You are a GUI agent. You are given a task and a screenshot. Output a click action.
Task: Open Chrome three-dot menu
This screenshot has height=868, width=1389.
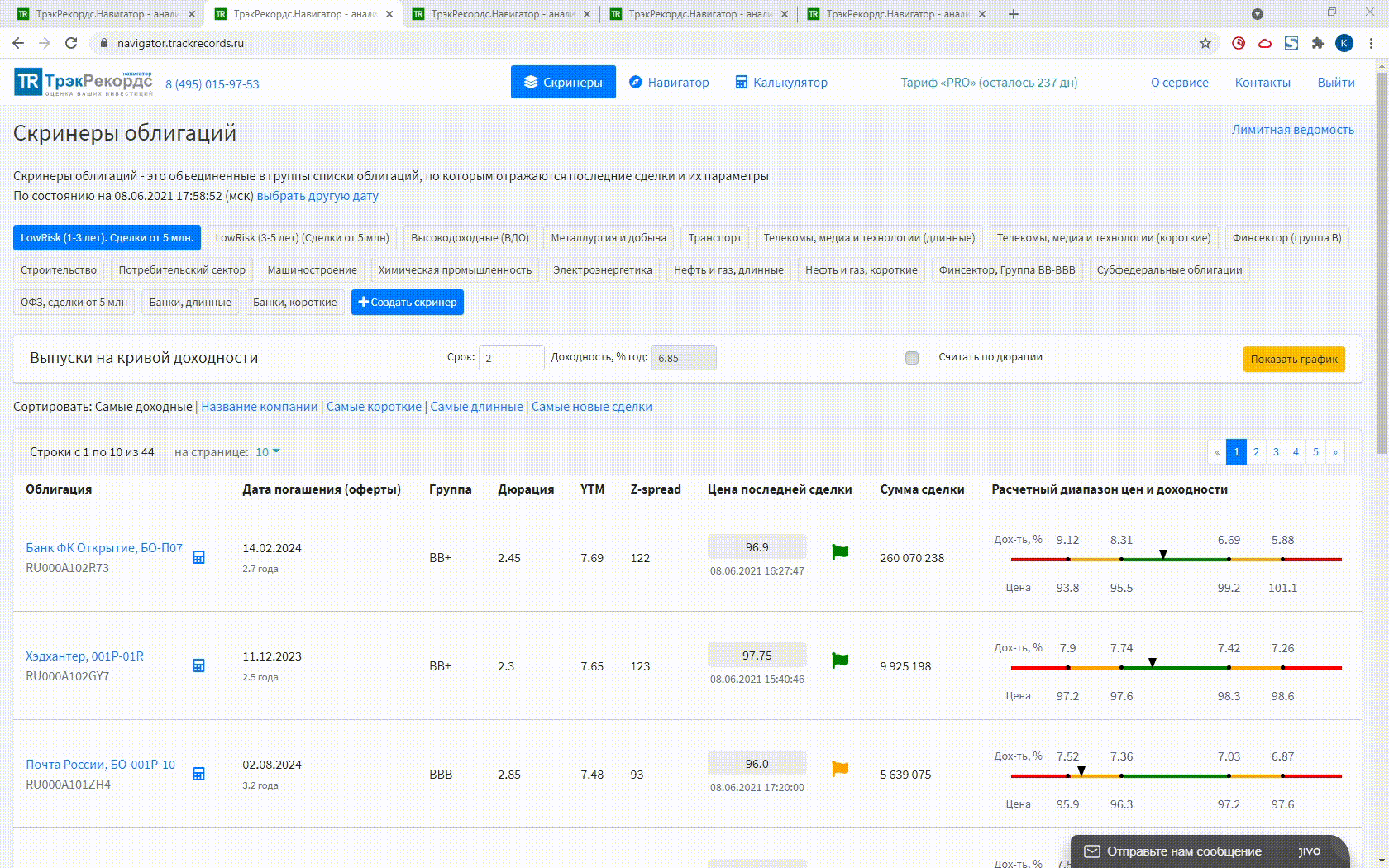pos(1372,43)
